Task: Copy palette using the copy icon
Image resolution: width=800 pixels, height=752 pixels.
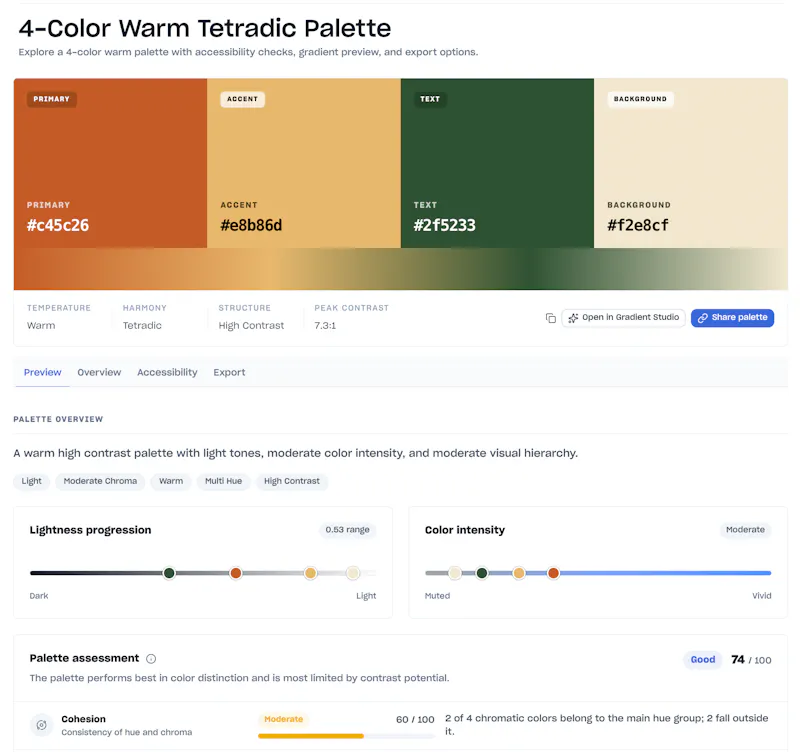Action: [551, 318]
